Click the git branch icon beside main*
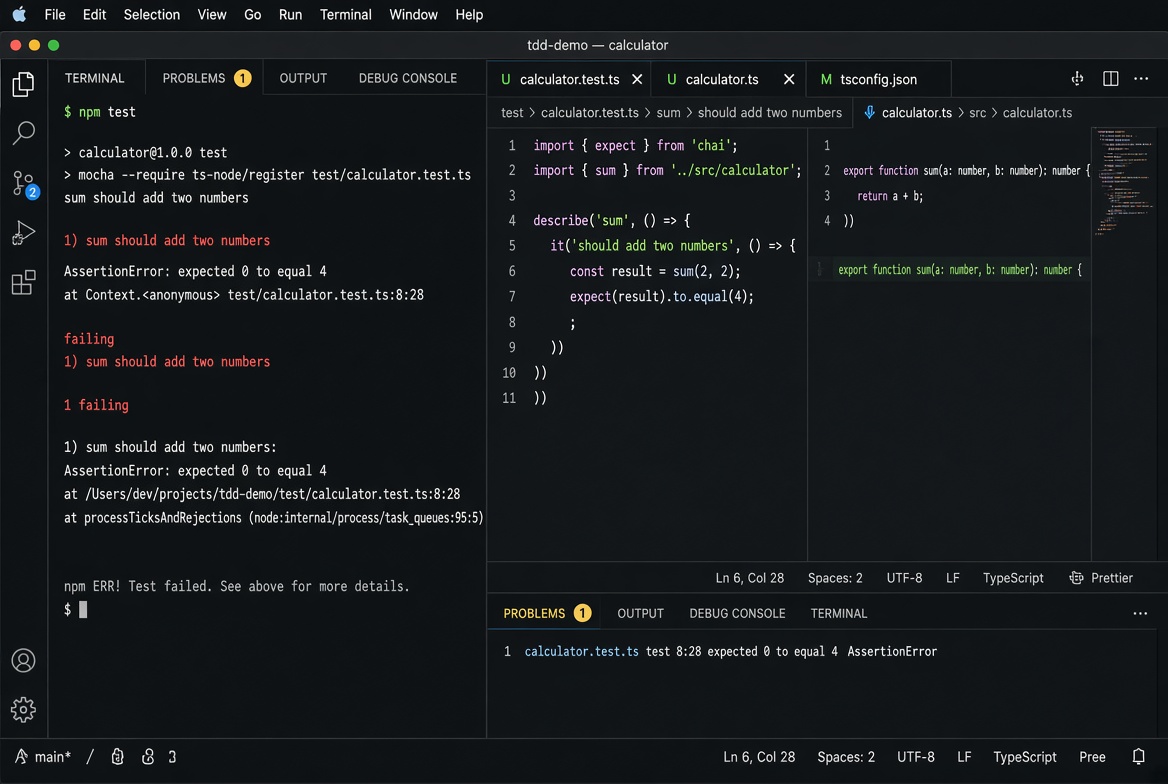Screen dimensions: 1168x784 tap(21, 756)
